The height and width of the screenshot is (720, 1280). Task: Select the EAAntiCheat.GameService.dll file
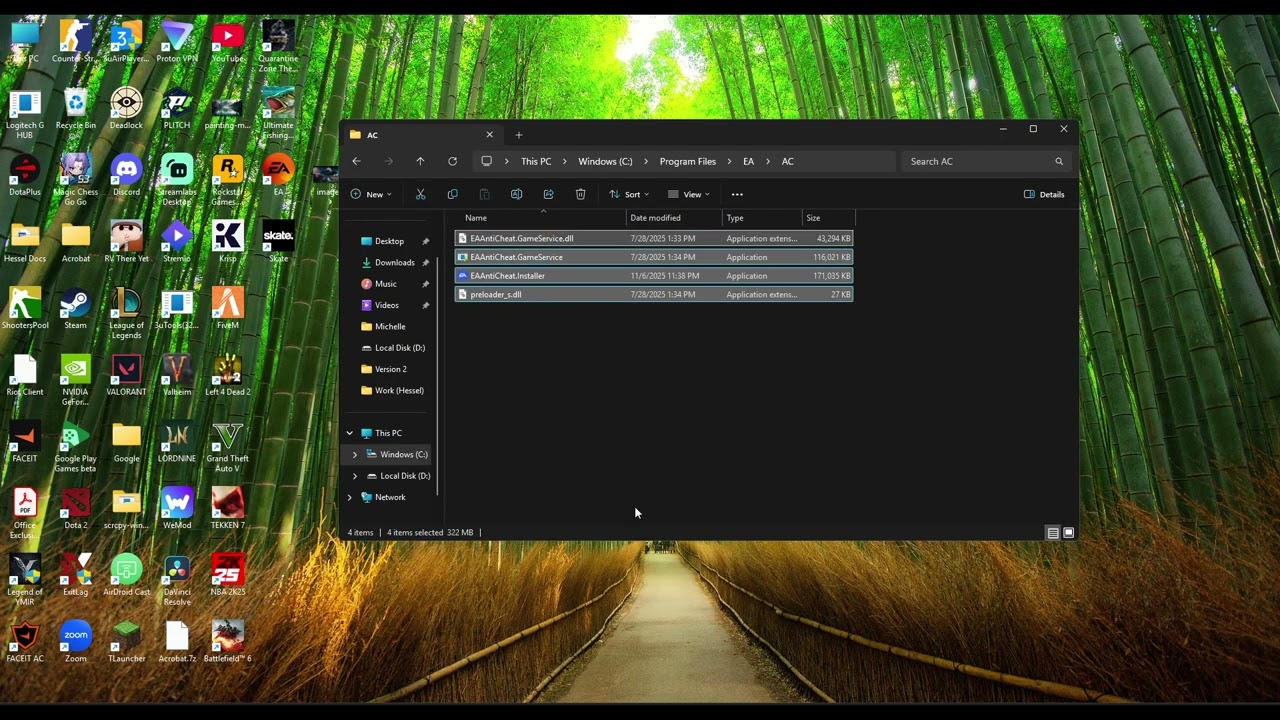point(654,239)
